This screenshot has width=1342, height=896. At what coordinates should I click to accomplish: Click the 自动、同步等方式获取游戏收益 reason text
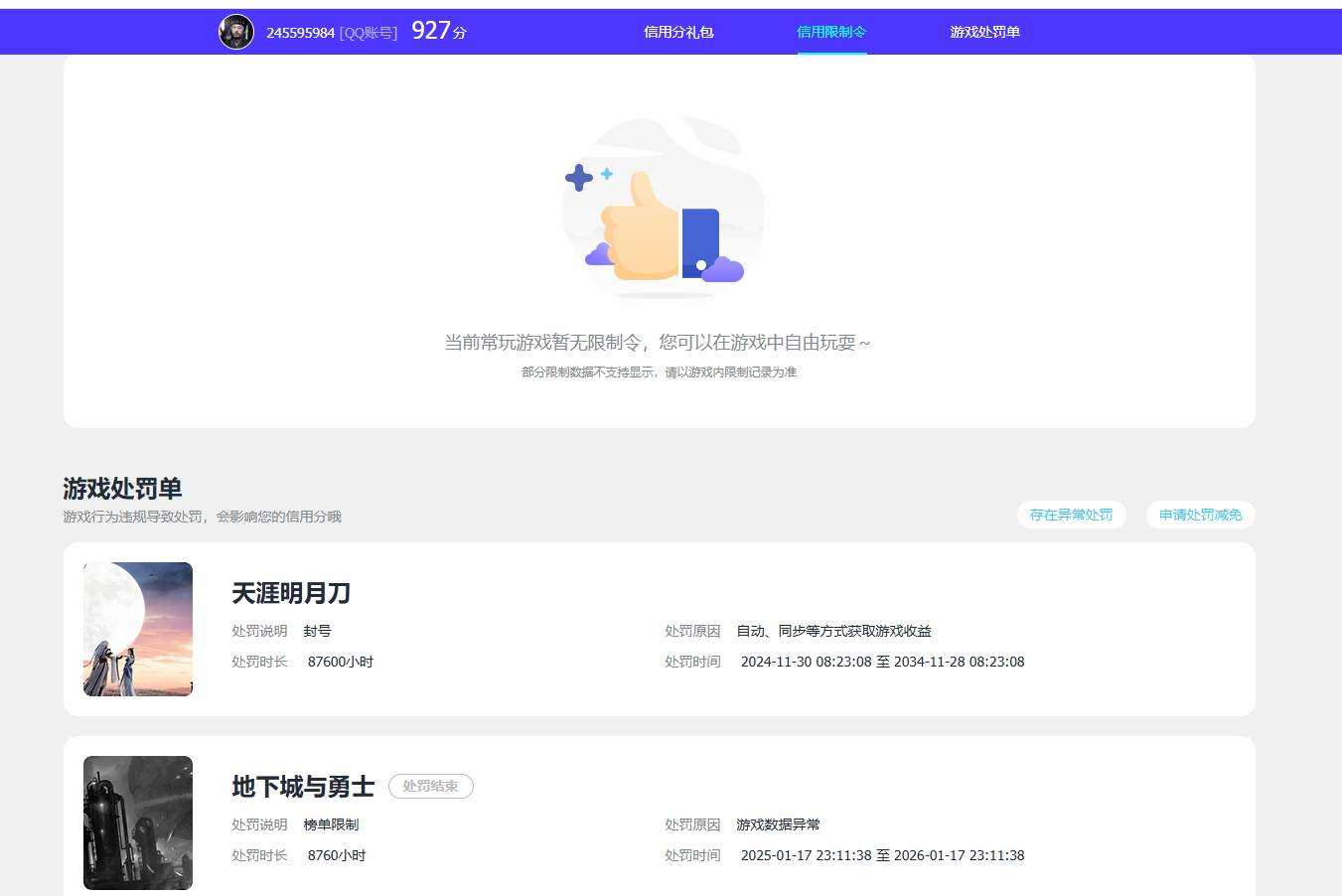click(x=834, y=631)
